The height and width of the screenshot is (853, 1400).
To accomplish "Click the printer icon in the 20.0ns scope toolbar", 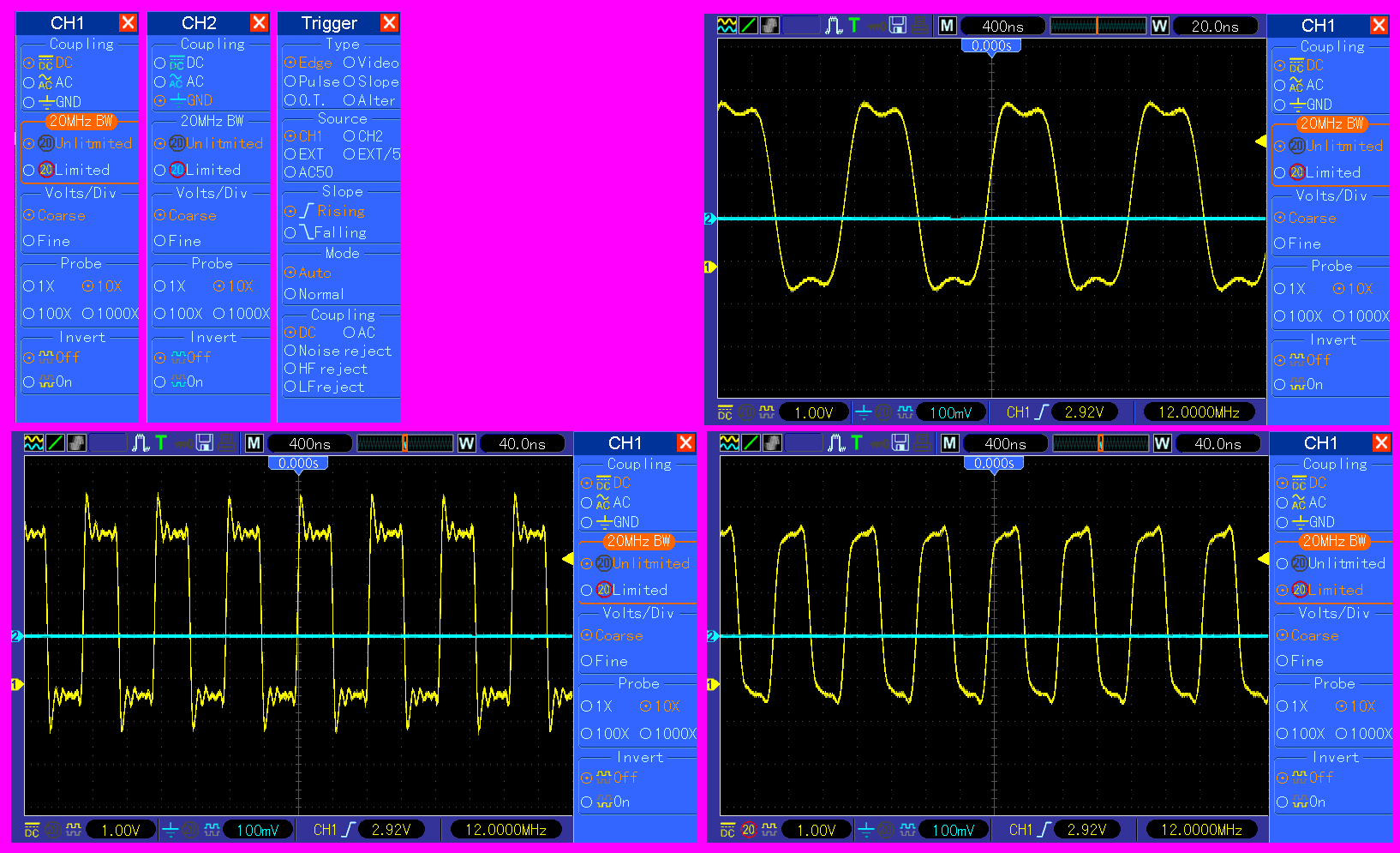I will (918, 26).
